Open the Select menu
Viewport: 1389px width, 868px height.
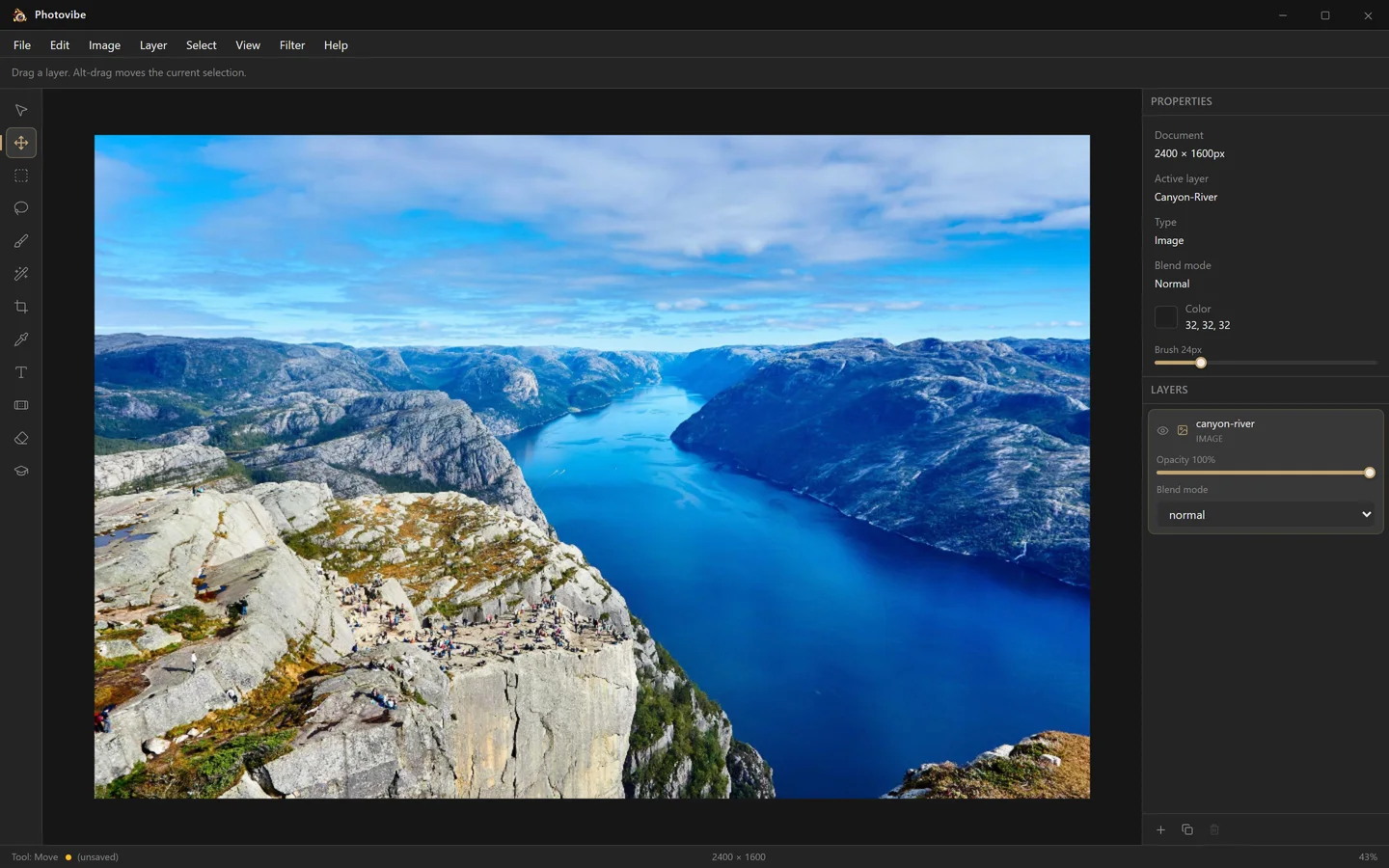[x=202, y=45]
